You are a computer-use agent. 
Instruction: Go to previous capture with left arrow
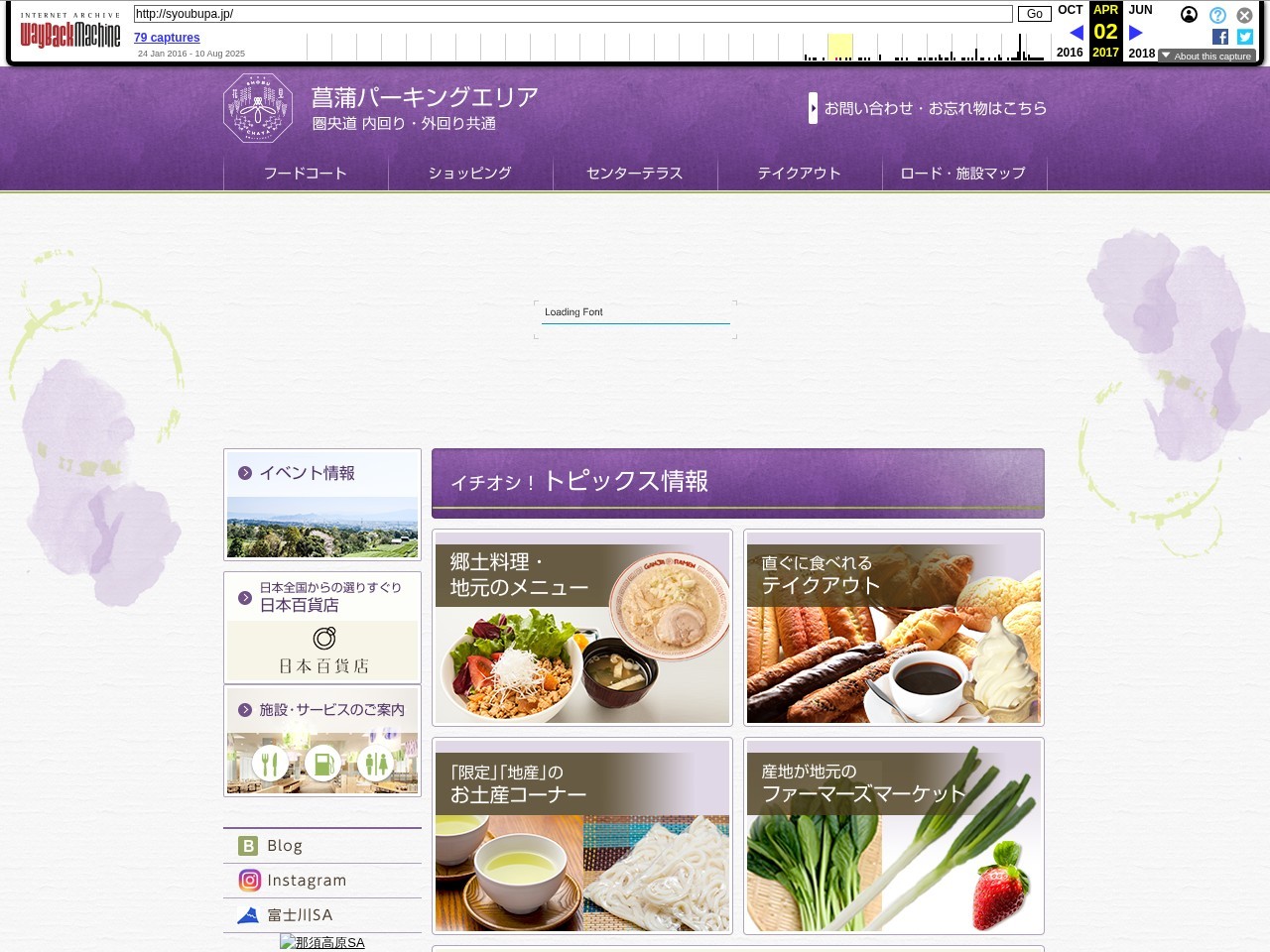pyautogui.click(x=1076, y=33)
